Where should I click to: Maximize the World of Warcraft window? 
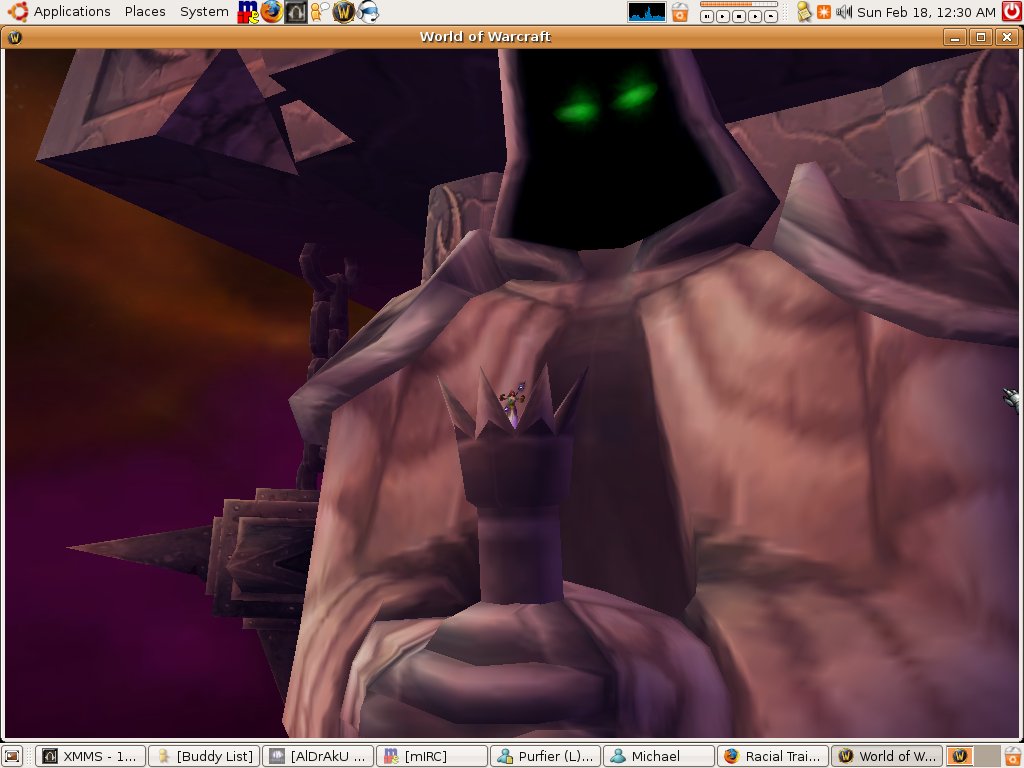pyautogui.click(x=980, y=37)
